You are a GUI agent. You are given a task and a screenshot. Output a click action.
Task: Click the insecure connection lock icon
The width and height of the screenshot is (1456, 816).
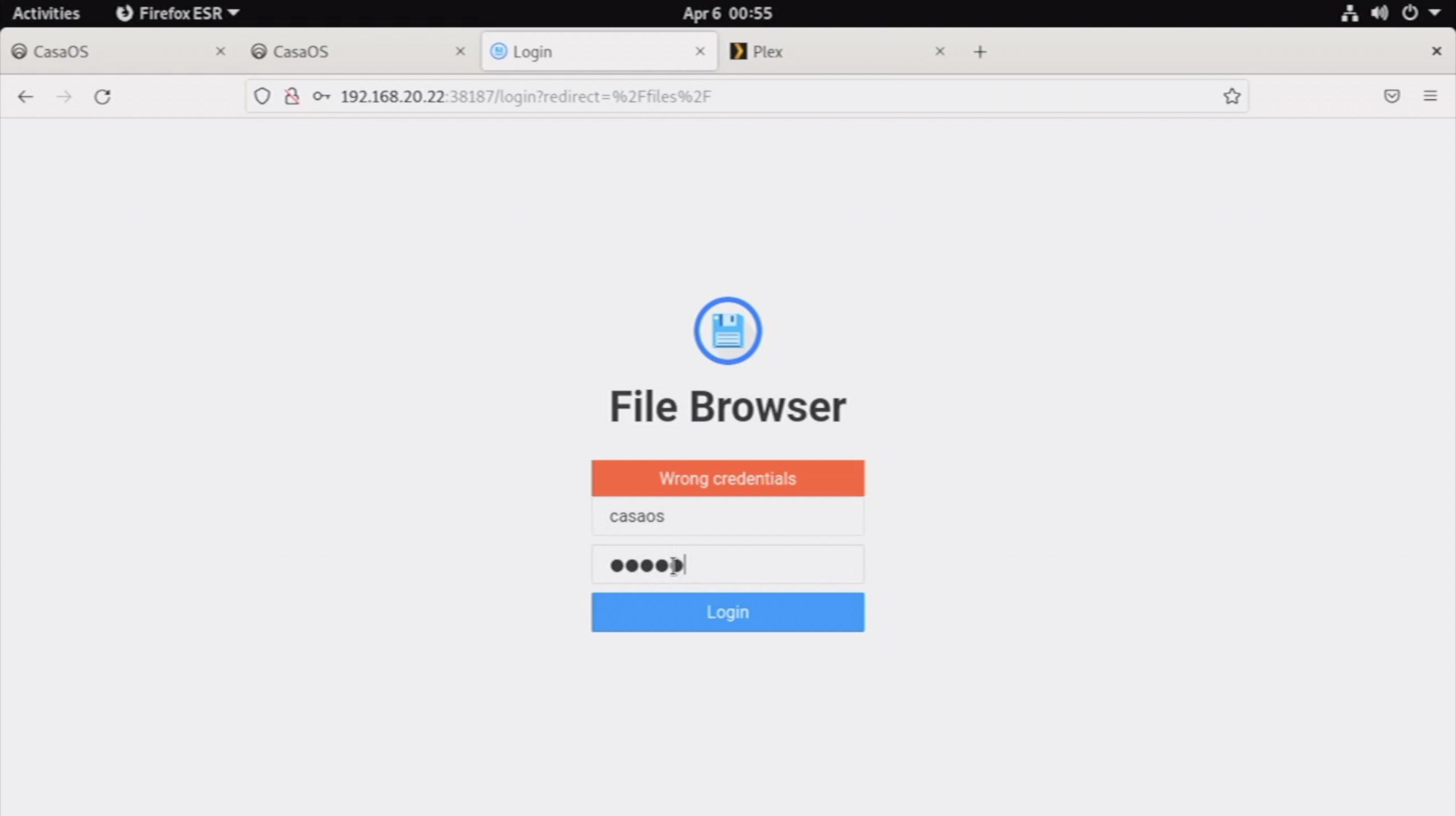[292, 96]
